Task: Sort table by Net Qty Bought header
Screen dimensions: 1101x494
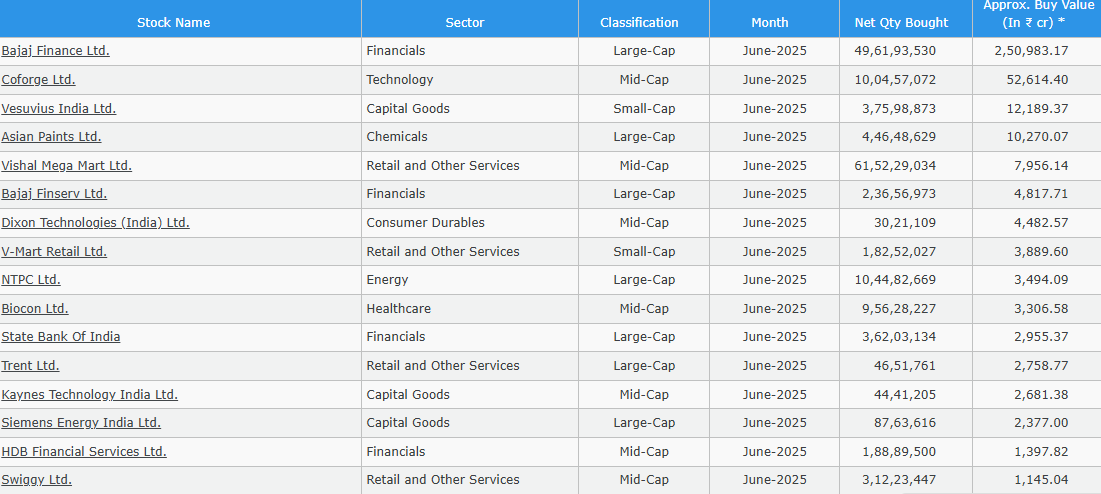Action: click(x=901, y=22)
